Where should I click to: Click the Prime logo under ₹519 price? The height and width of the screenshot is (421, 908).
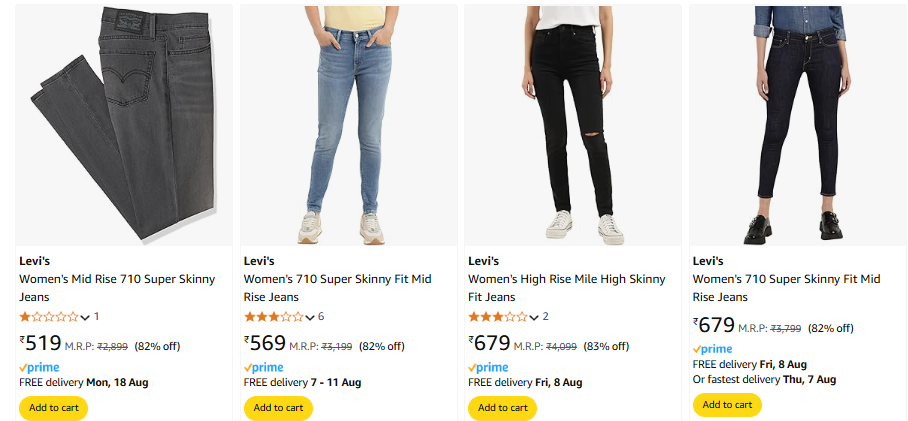[x=38, y=368]
